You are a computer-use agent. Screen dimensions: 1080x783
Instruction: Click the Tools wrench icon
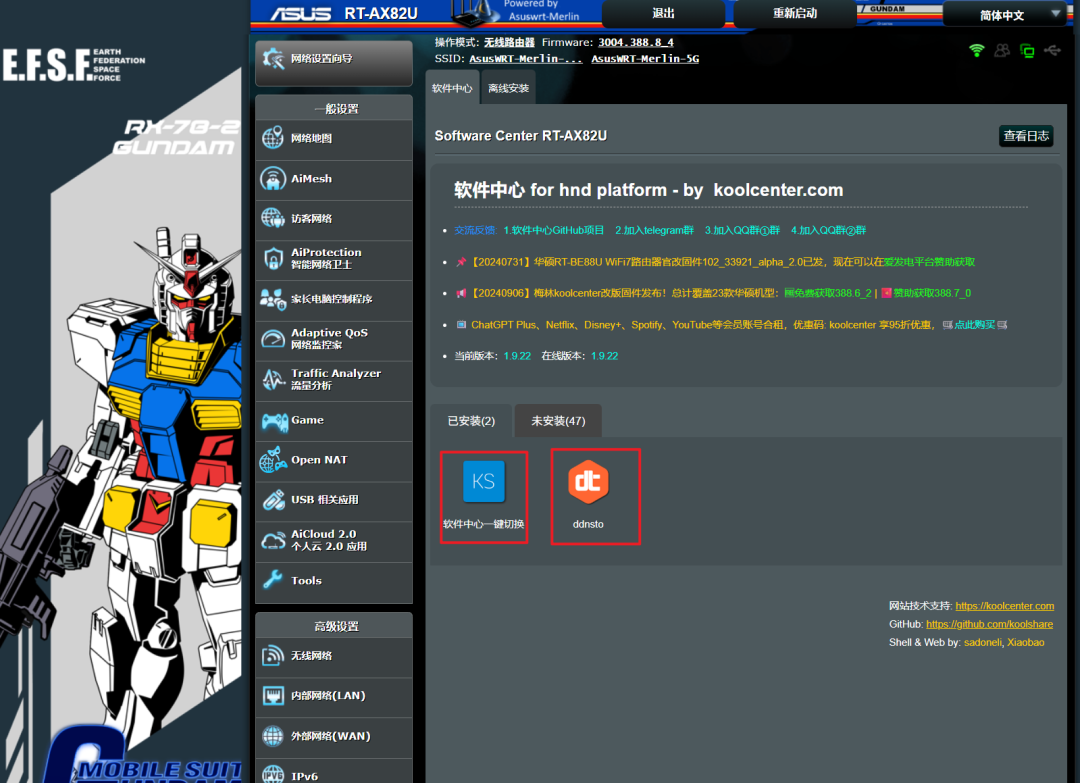click(x=273, y=581)
